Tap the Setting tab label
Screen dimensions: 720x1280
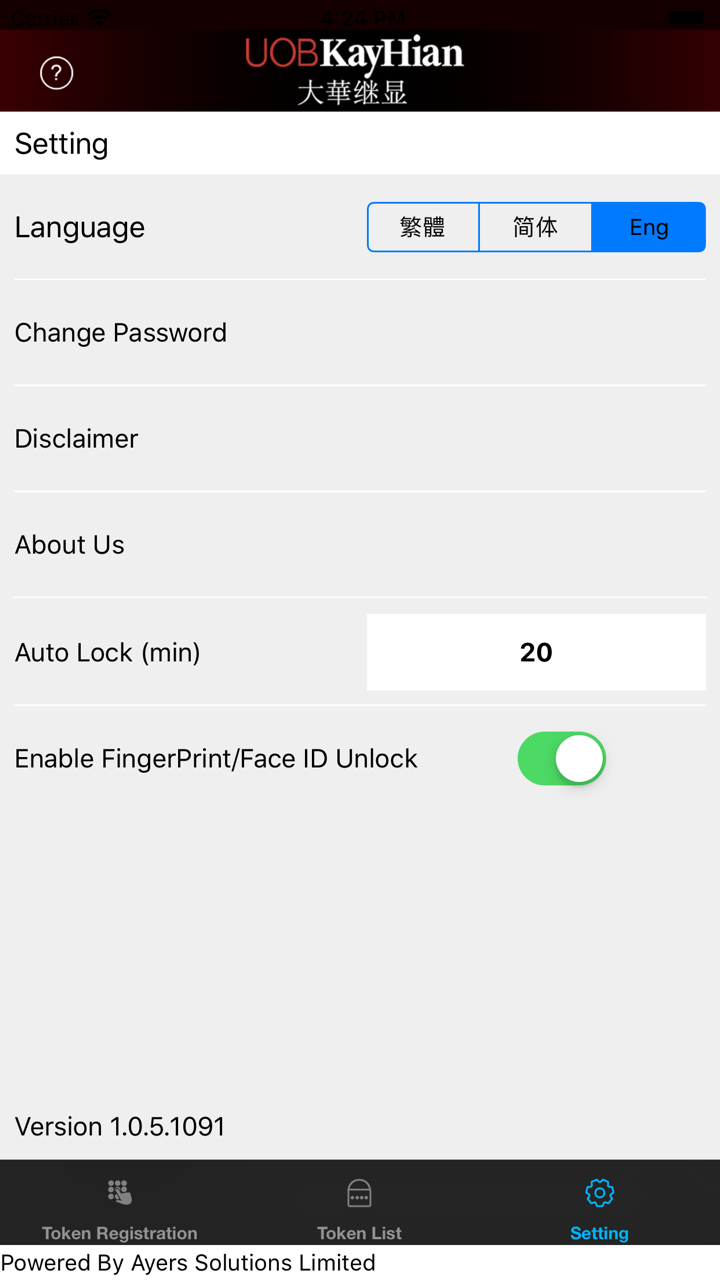point(599,1233)
